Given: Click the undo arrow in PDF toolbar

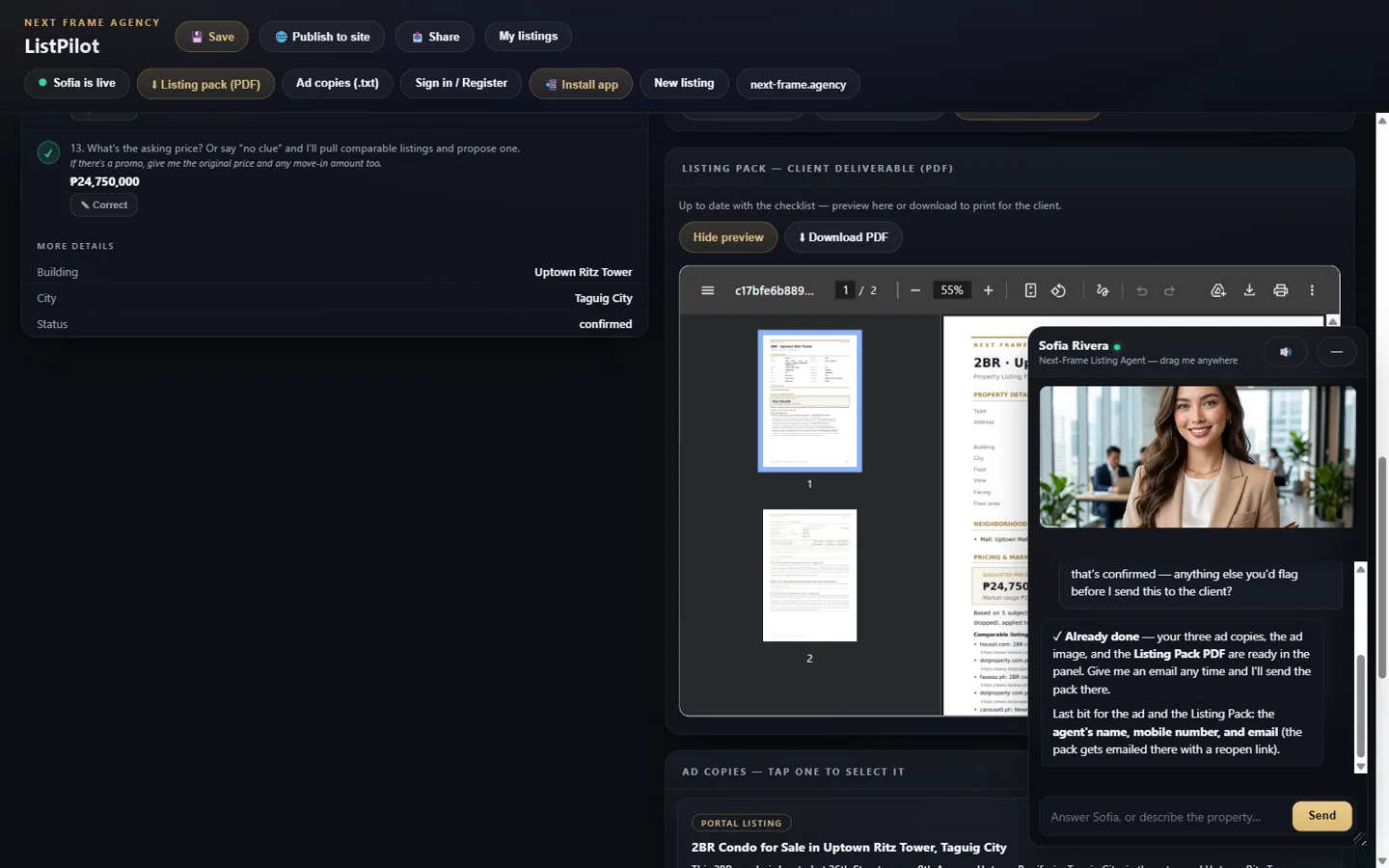Looking at the screenshot, I should (1142, 290).
